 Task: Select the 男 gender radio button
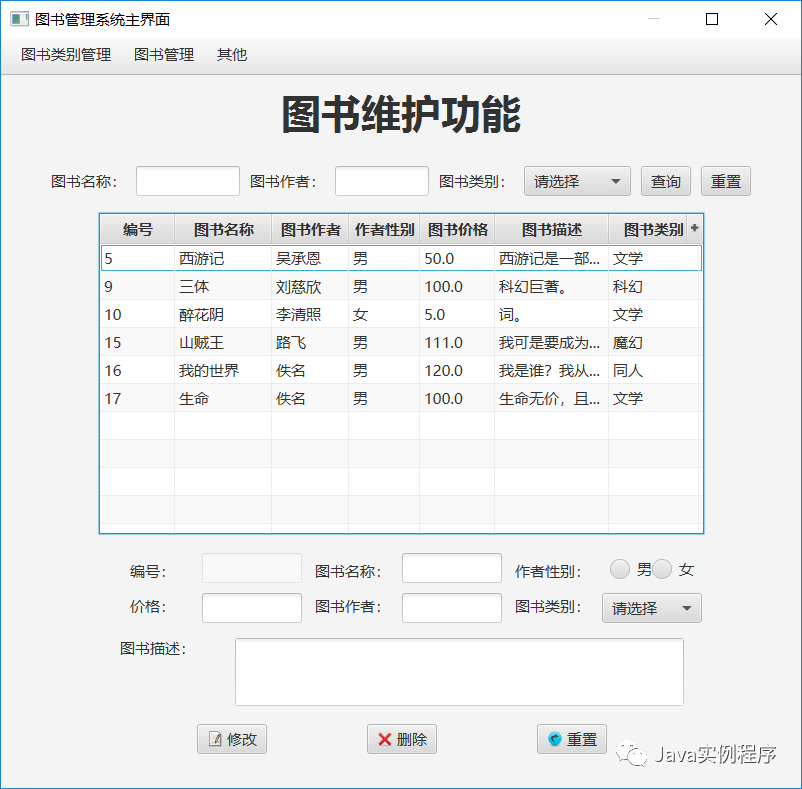point(619,569)
